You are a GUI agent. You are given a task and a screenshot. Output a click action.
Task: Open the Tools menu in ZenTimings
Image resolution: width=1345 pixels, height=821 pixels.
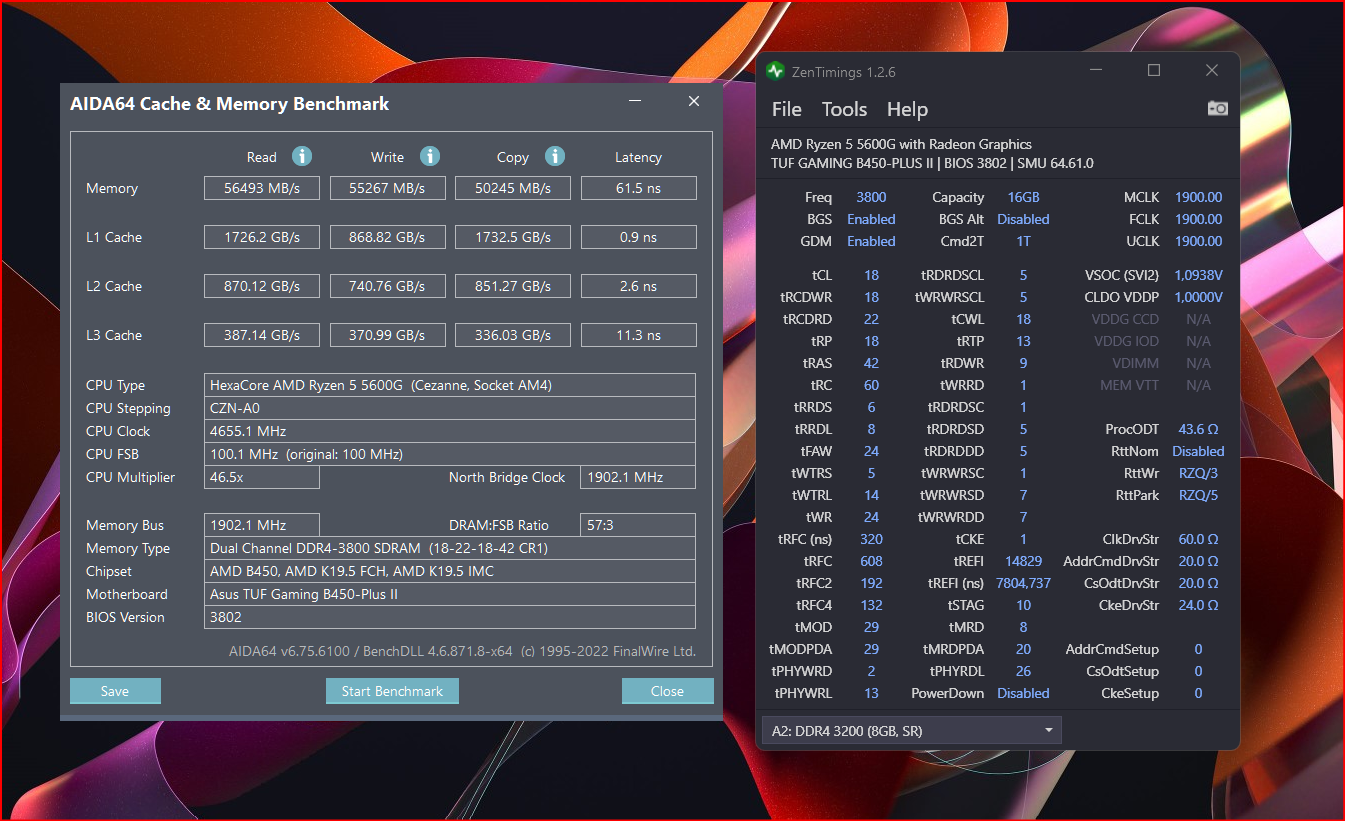[x=844, y=109]
